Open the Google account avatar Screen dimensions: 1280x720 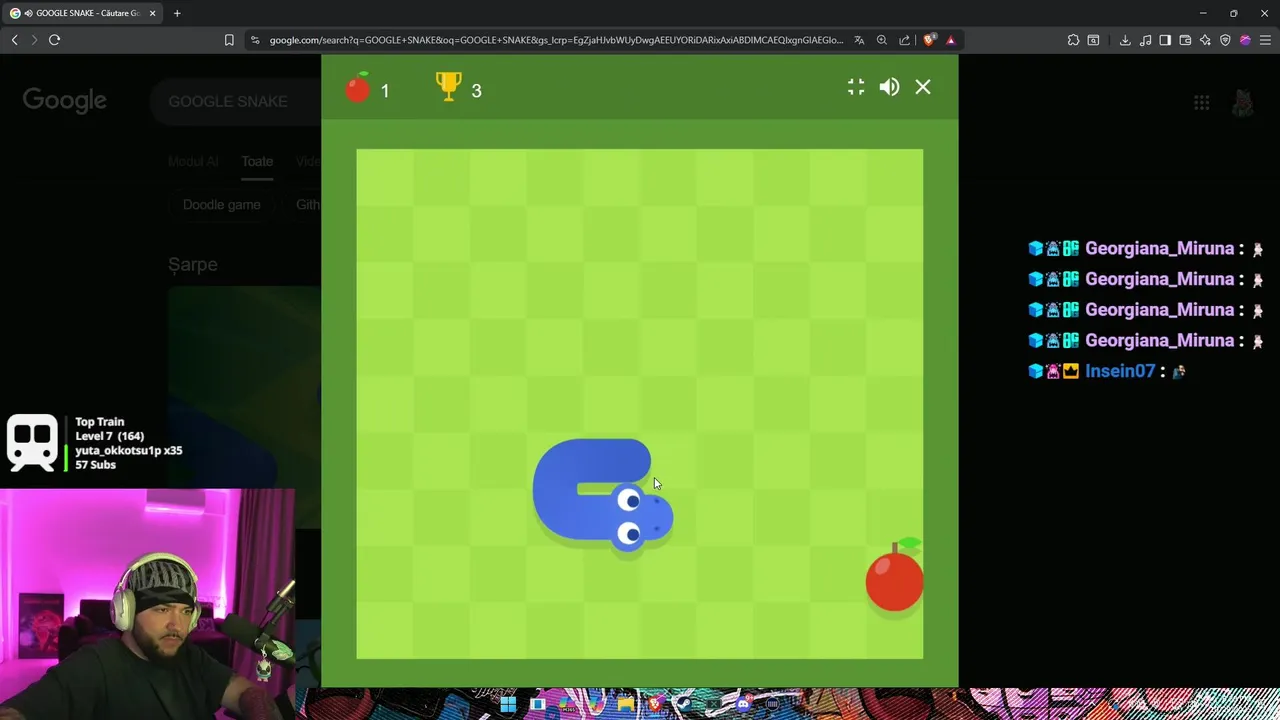(1243, 102)
